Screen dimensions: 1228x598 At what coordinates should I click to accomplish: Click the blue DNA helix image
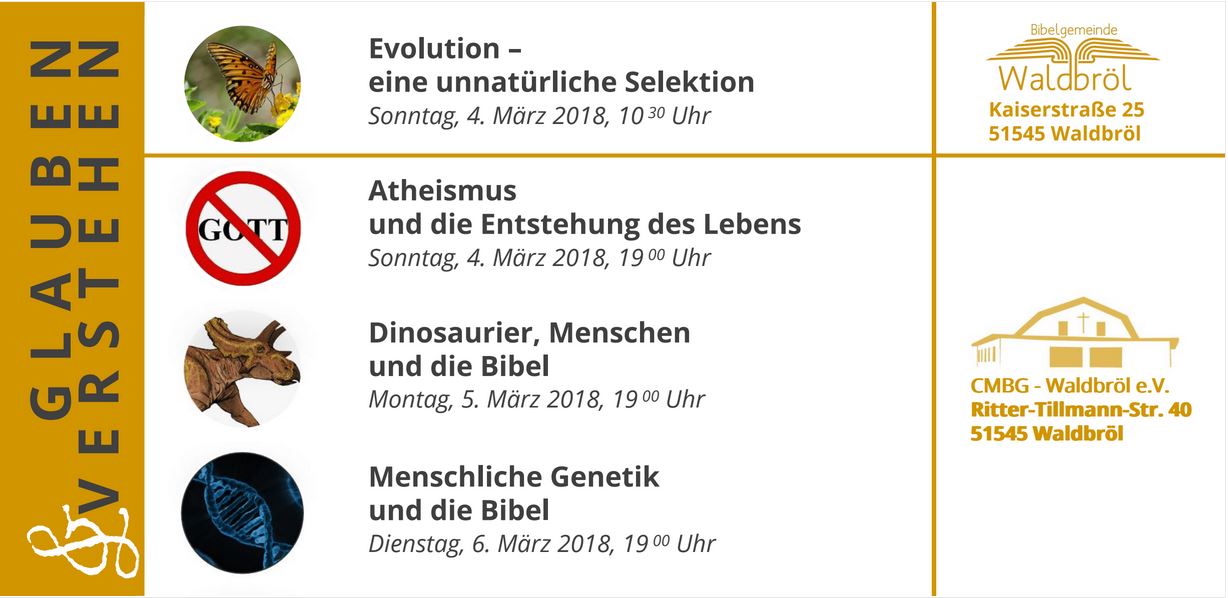click(243, 512)
